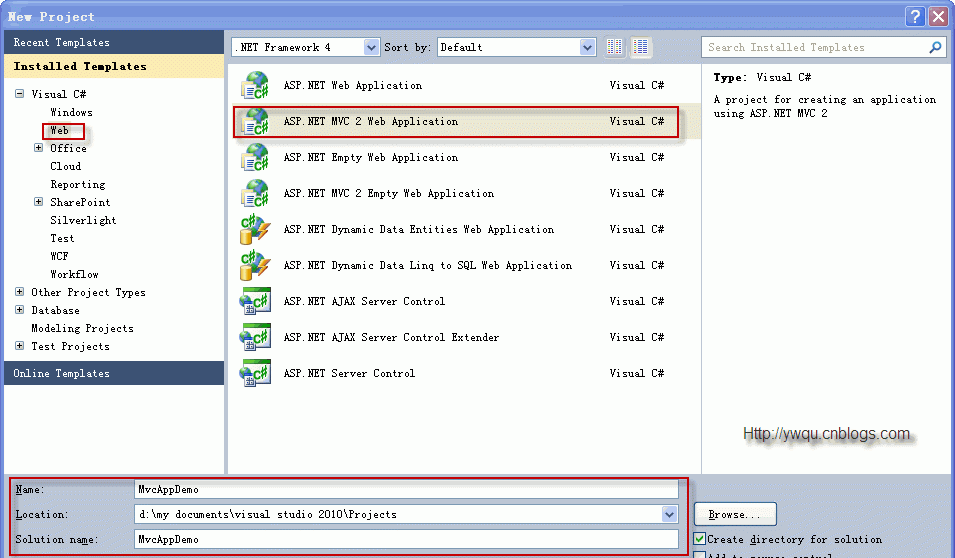Toggle Create directory for solution checkbox

[700, 539]
